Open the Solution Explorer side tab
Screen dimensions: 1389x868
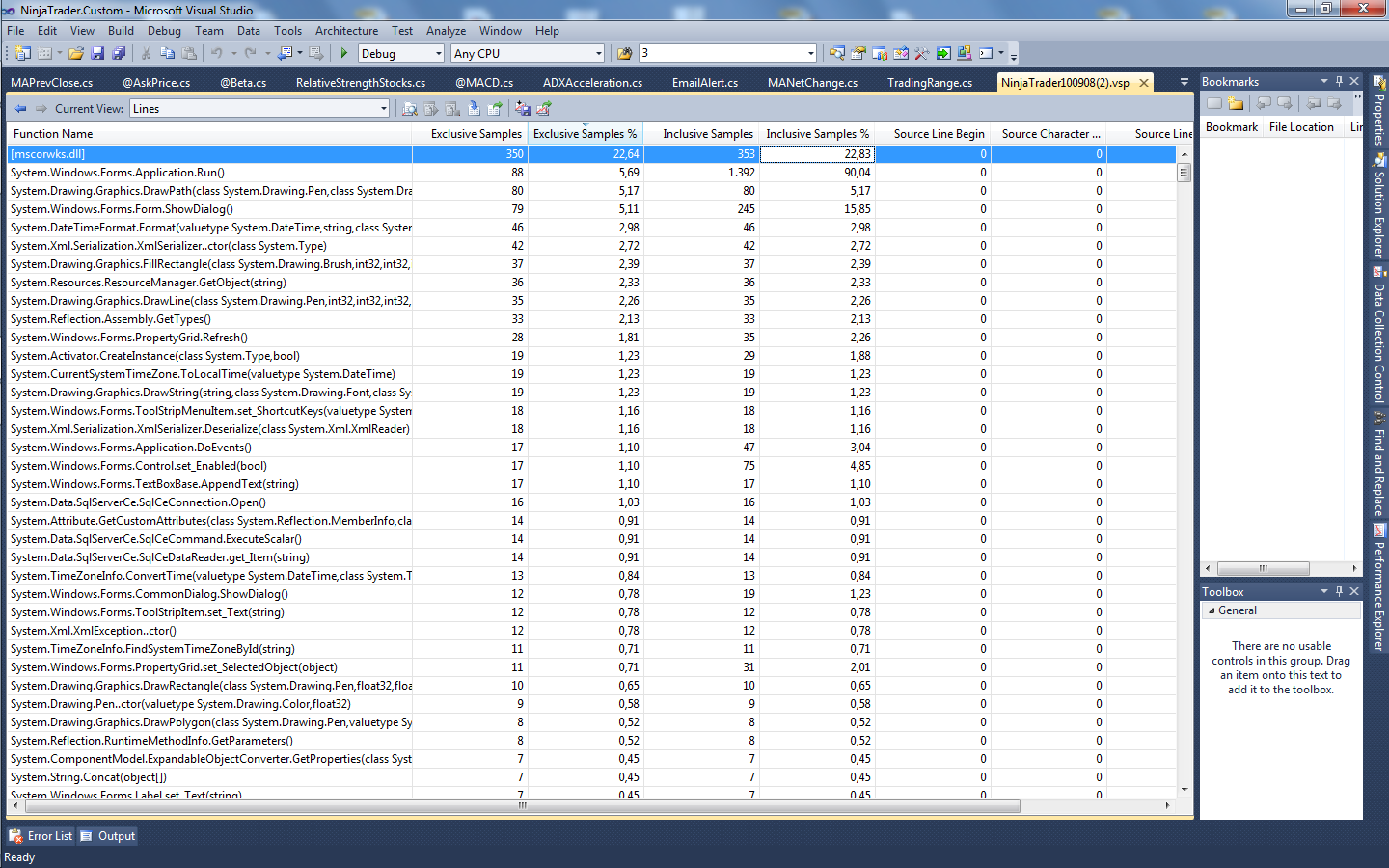(1378, 206)
